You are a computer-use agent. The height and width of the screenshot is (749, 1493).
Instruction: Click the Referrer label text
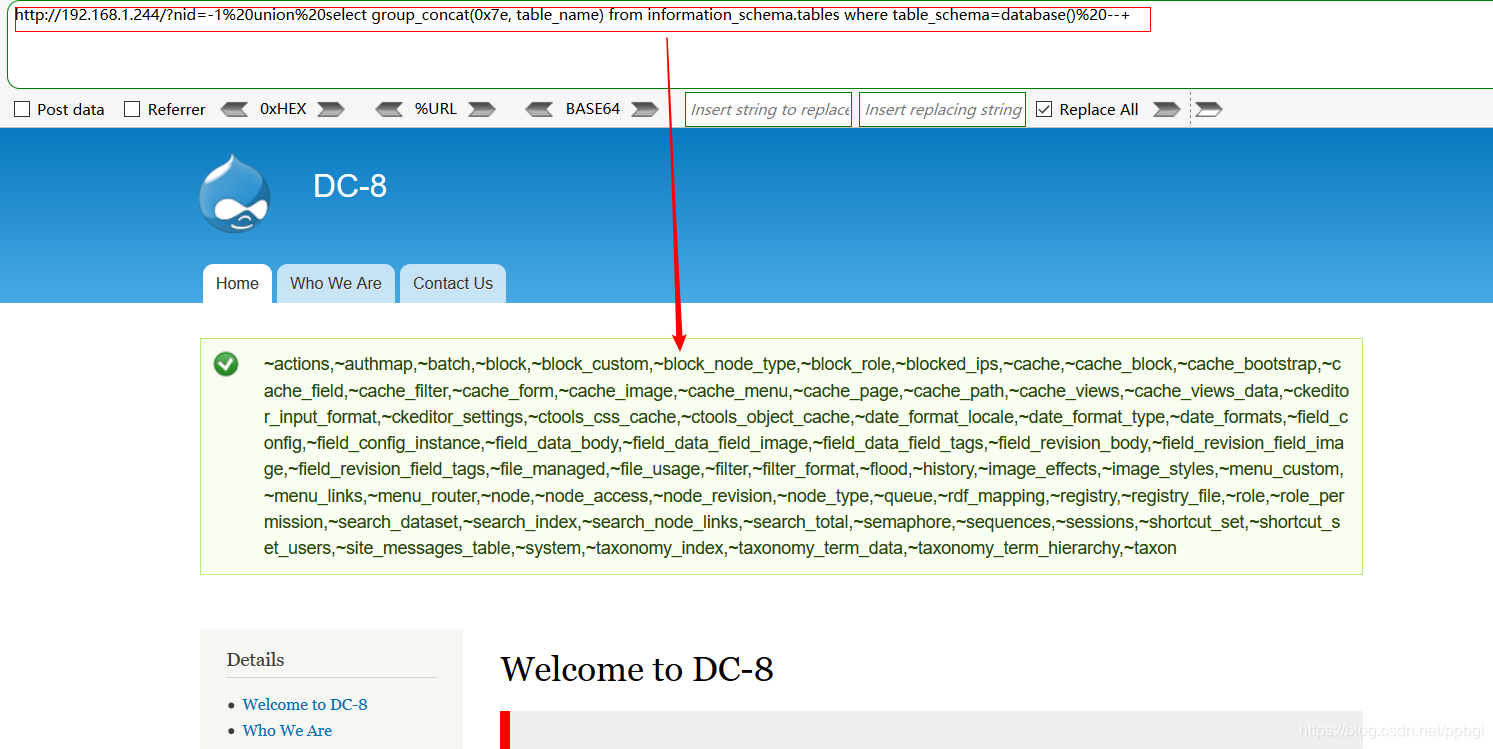pyautogui.click(x=177, y=110)
